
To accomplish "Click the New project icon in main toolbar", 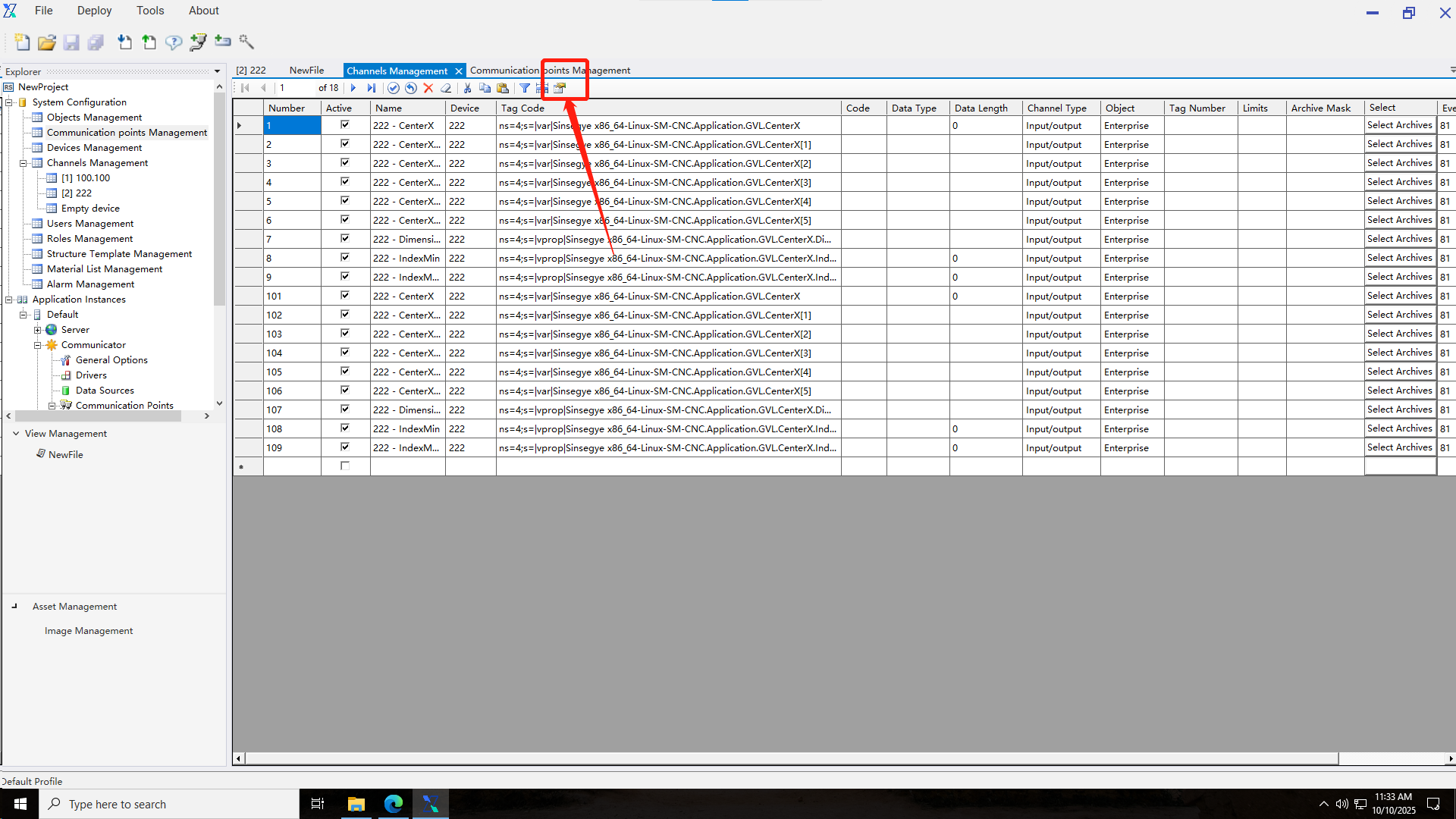I will [x=22, y=42].
